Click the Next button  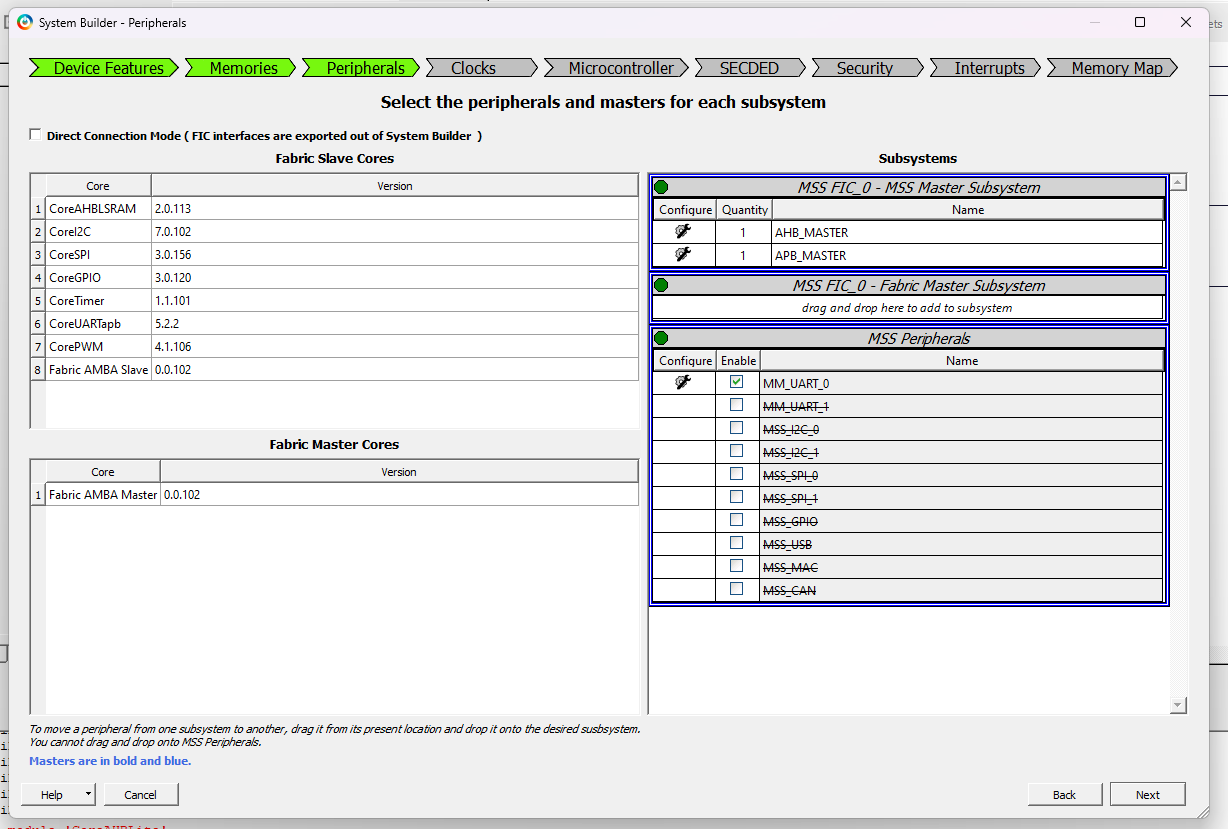1147,793
